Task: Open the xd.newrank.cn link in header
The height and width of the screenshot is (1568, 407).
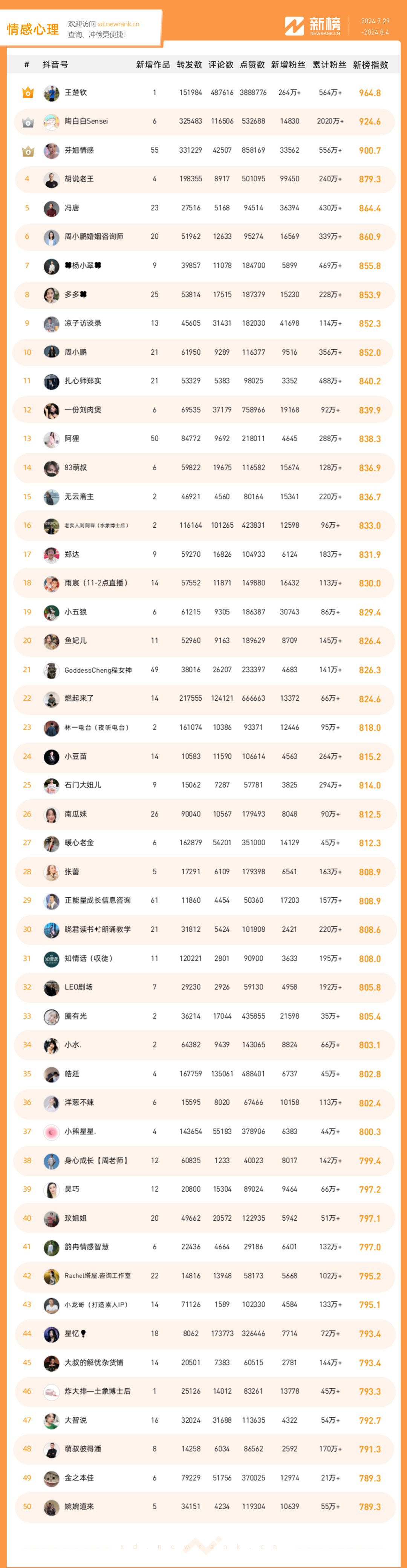Action: (x=118, y=25)
